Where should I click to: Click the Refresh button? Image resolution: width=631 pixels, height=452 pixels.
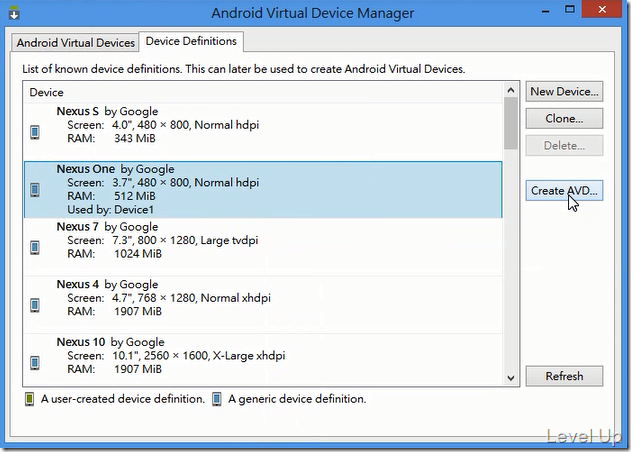click(x=564, y=376)
